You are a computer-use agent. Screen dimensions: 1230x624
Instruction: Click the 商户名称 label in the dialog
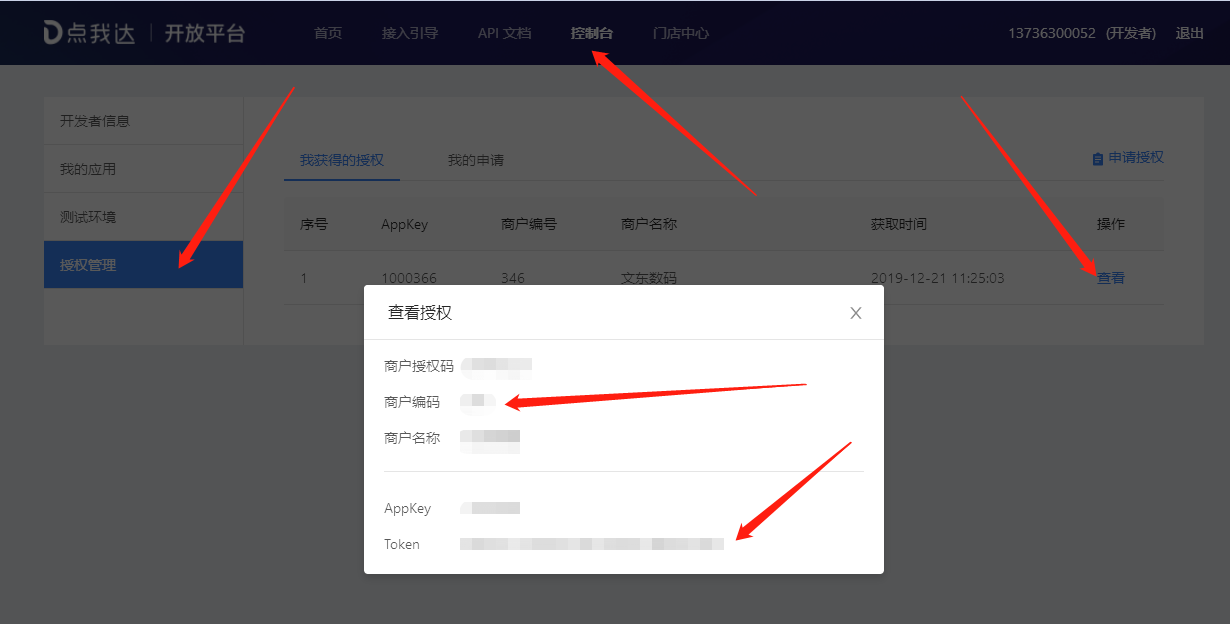pos(412,438)
